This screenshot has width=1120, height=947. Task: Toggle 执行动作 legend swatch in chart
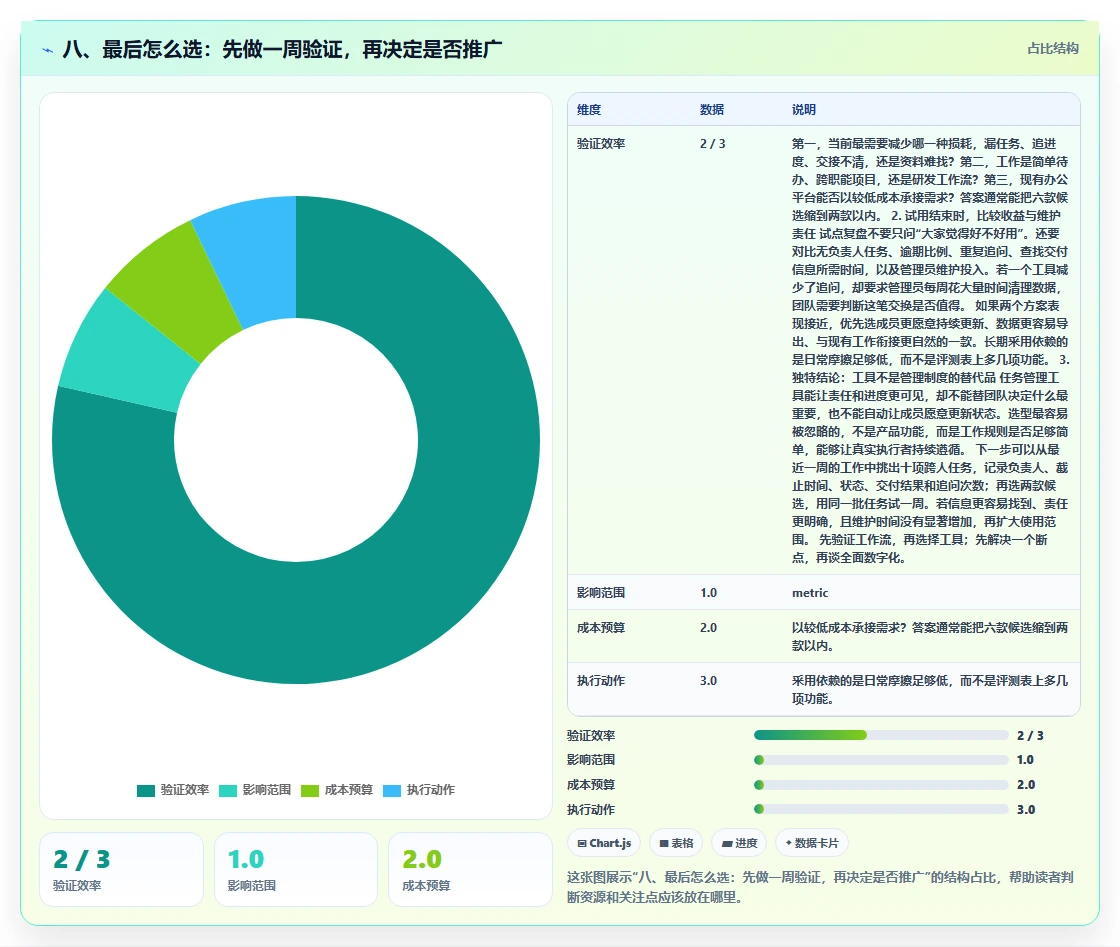[392, 791]
